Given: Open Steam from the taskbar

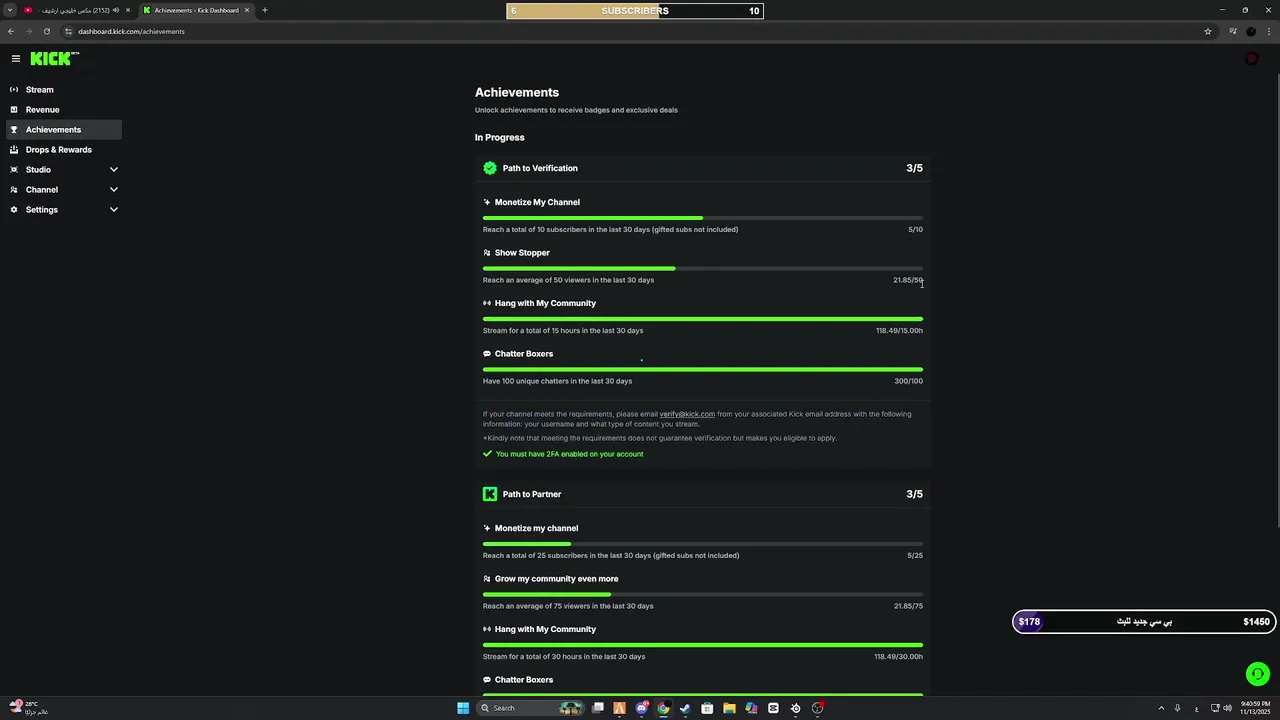Looking at the screenshot, I should [685, 708].
